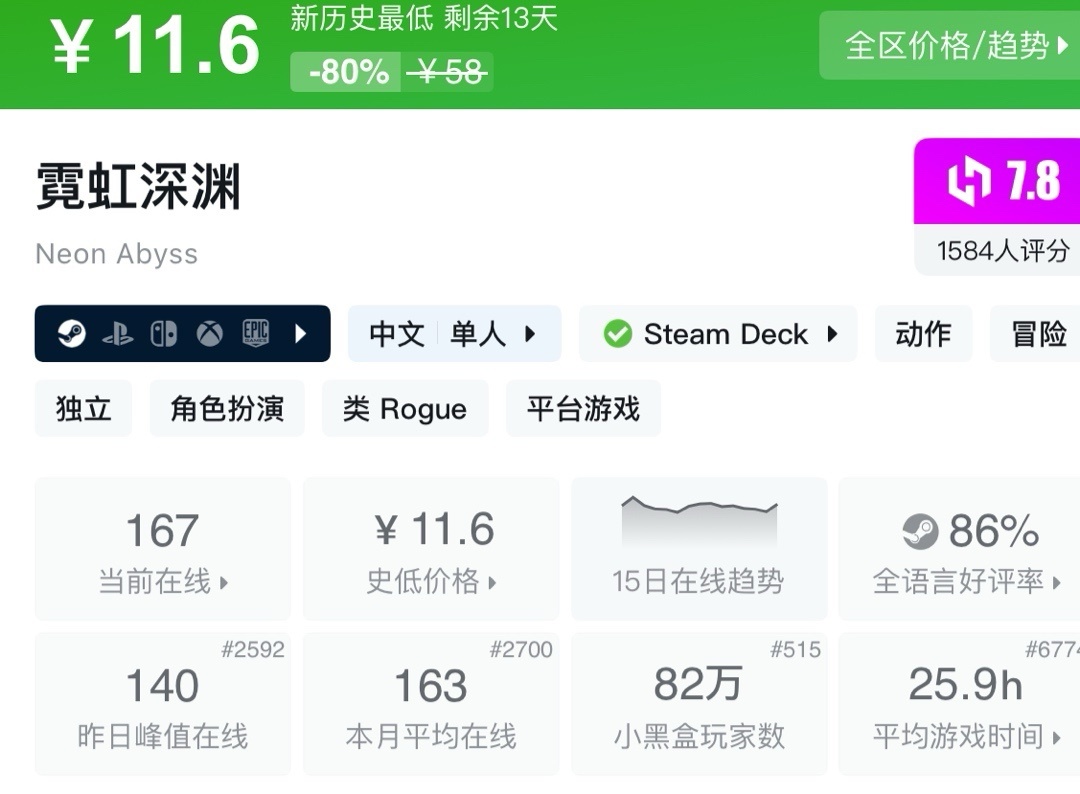Click the Nintendo Switch platform icon
The width and height of the screenshot is (1080, 794).
pyautogui.click(x=163, y=334)
